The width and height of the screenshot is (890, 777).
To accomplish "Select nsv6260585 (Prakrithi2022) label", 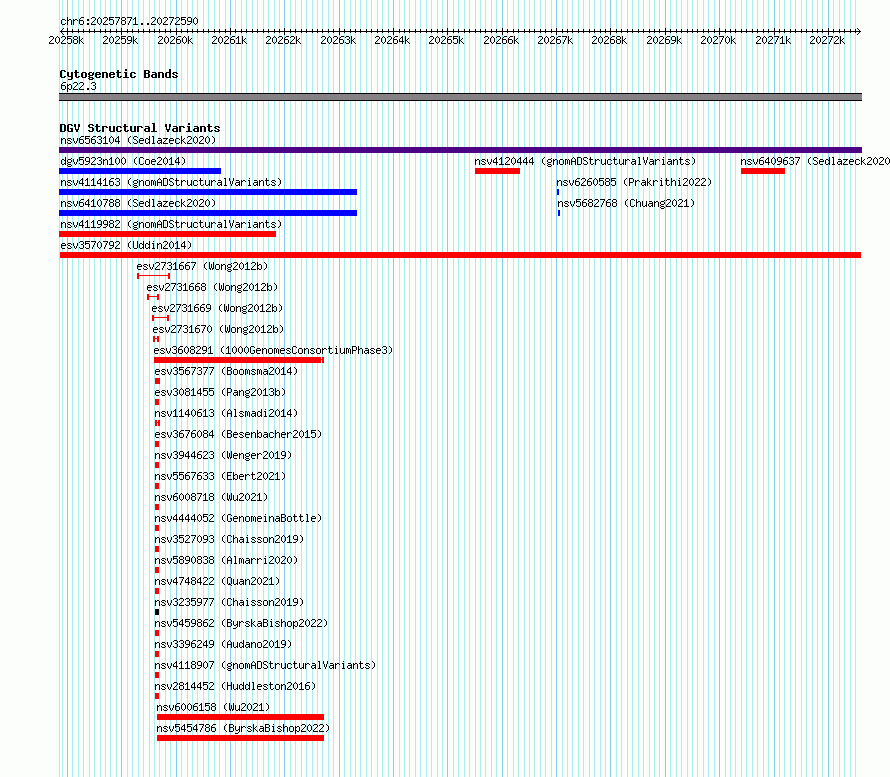I will point(634,182).
